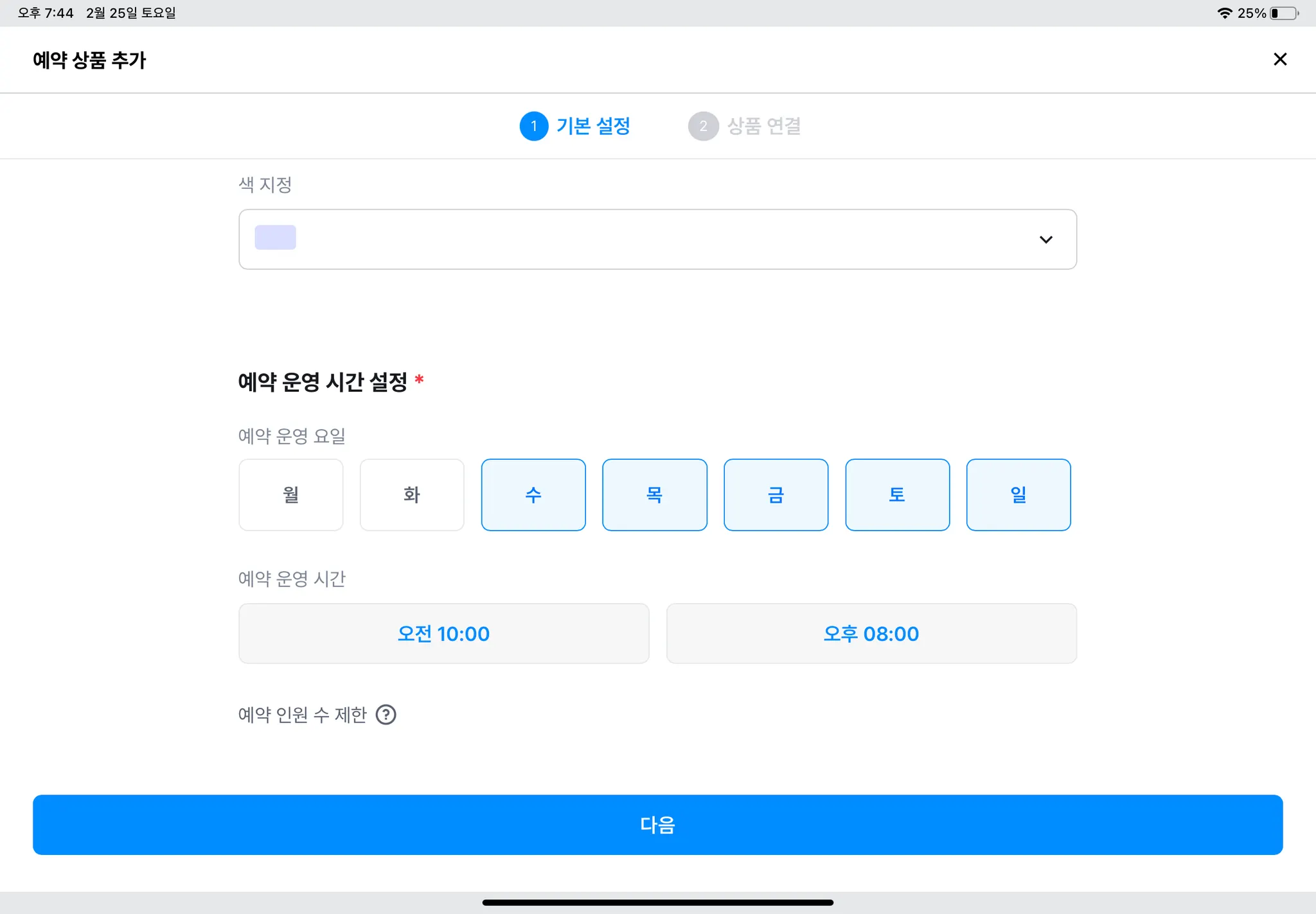Viewport: 1316px width, 914px height.
Task: Deselect Thursday (목) operating day
Action: pyautogui.click(x=654, y=495)
